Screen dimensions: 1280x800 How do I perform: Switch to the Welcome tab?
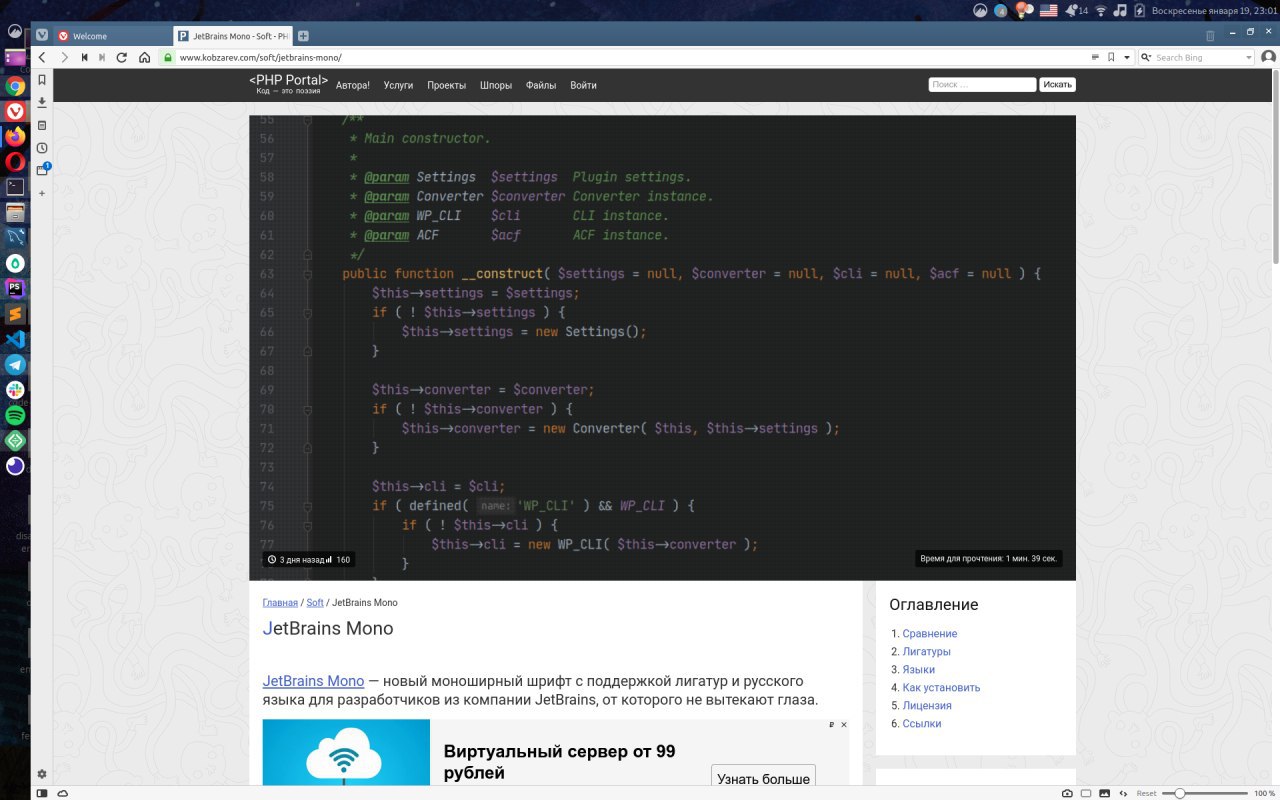pyautogui.click(x=112, y=36)
